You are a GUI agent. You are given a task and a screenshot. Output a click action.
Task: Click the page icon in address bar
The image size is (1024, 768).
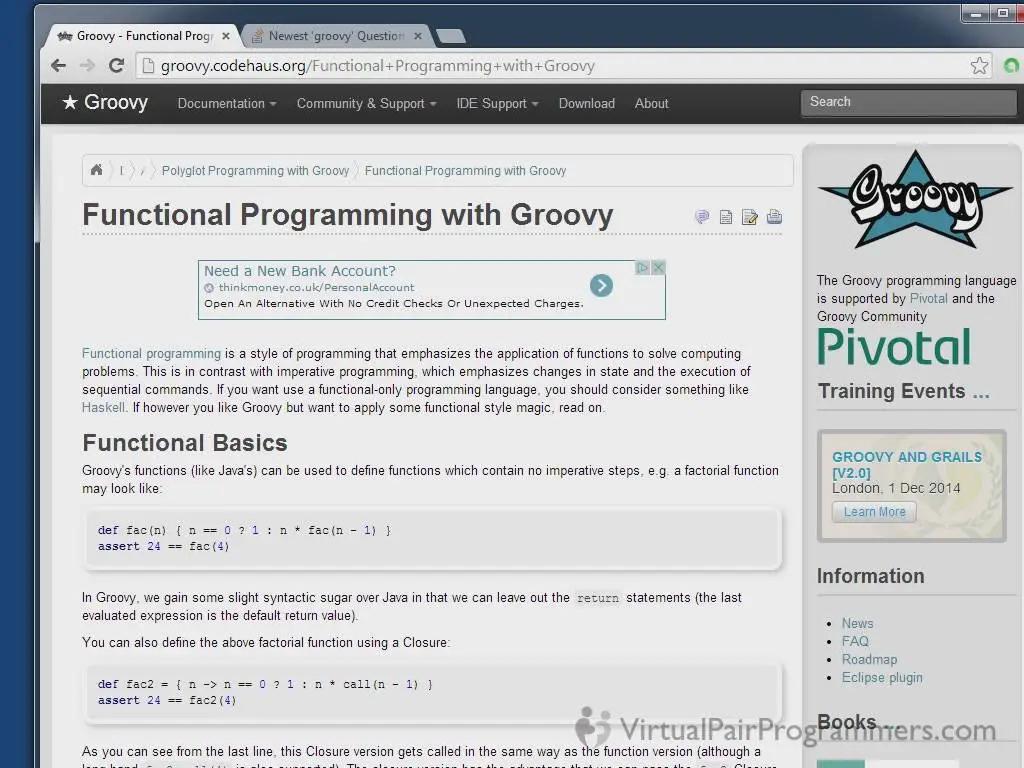tap(148, 65)
